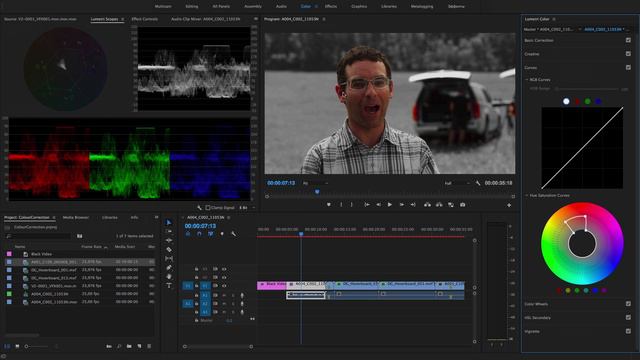640x360 pixels.
Task: Select the Selection tool arrow in the toolbar
Action: click(169, 222)
